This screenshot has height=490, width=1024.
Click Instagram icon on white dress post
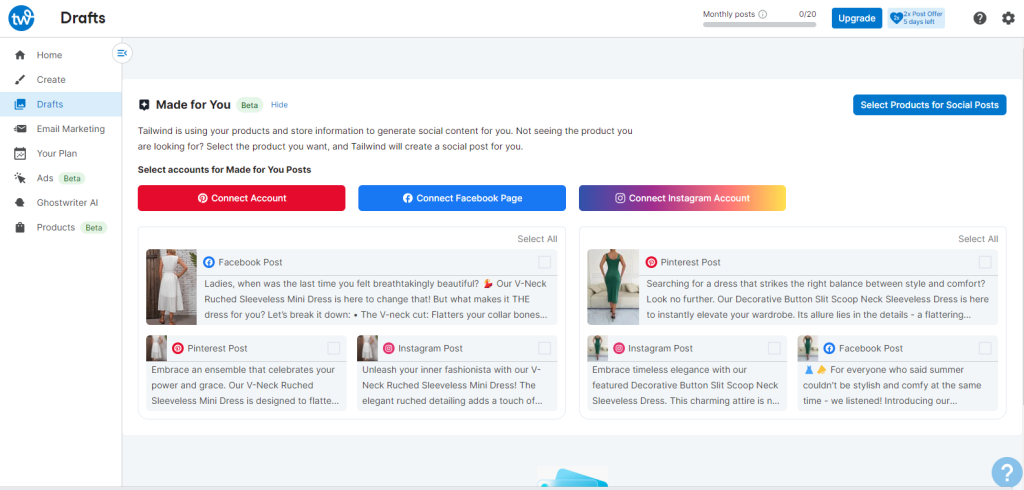(389, 348)
